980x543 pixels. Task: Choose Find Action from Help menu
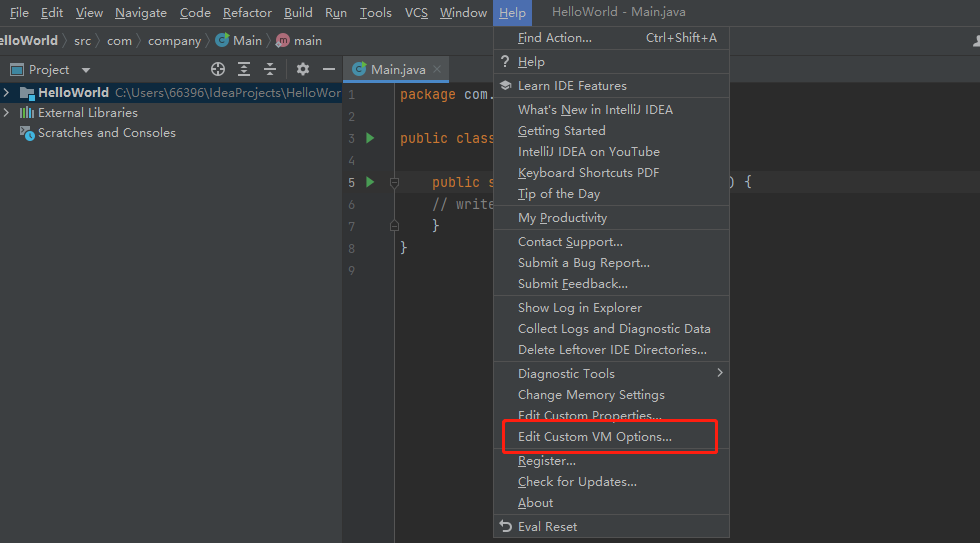(x=611, y=37)
